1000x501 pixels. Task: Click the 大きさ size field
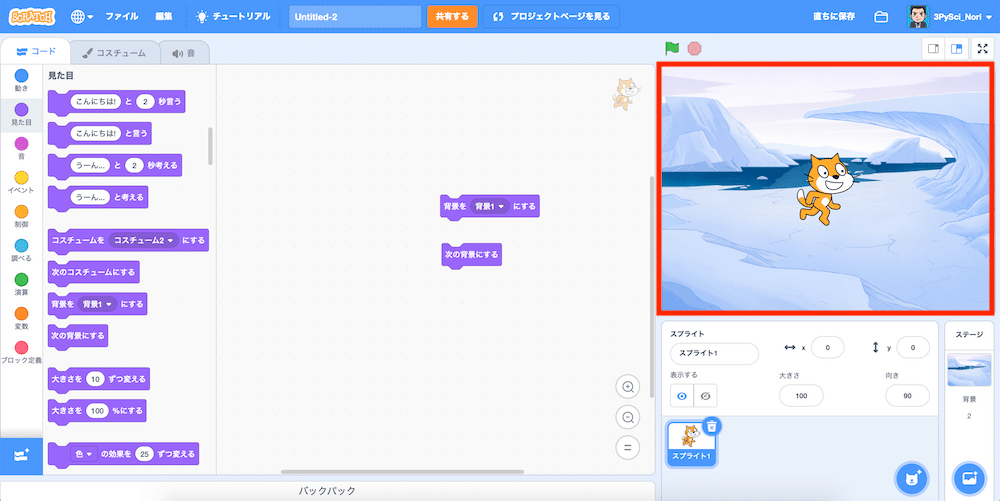click(x=801, y=396)
